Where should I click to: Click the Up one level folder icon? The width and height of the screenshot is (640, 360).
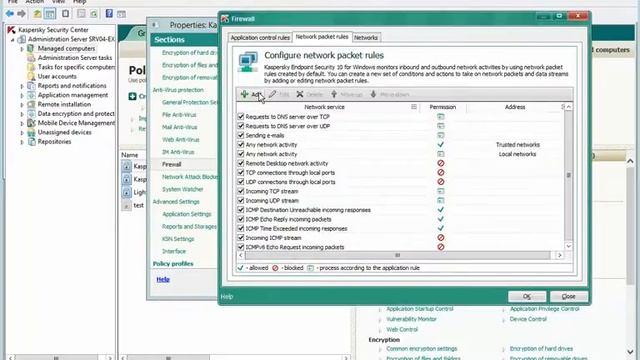click(37, 14)
